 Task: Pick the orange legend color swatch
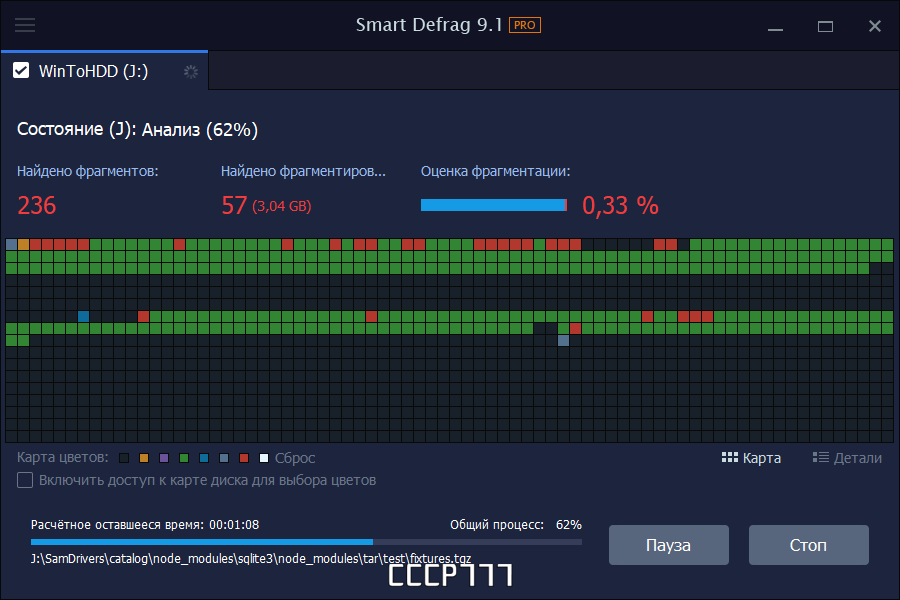tap(144, 458)
